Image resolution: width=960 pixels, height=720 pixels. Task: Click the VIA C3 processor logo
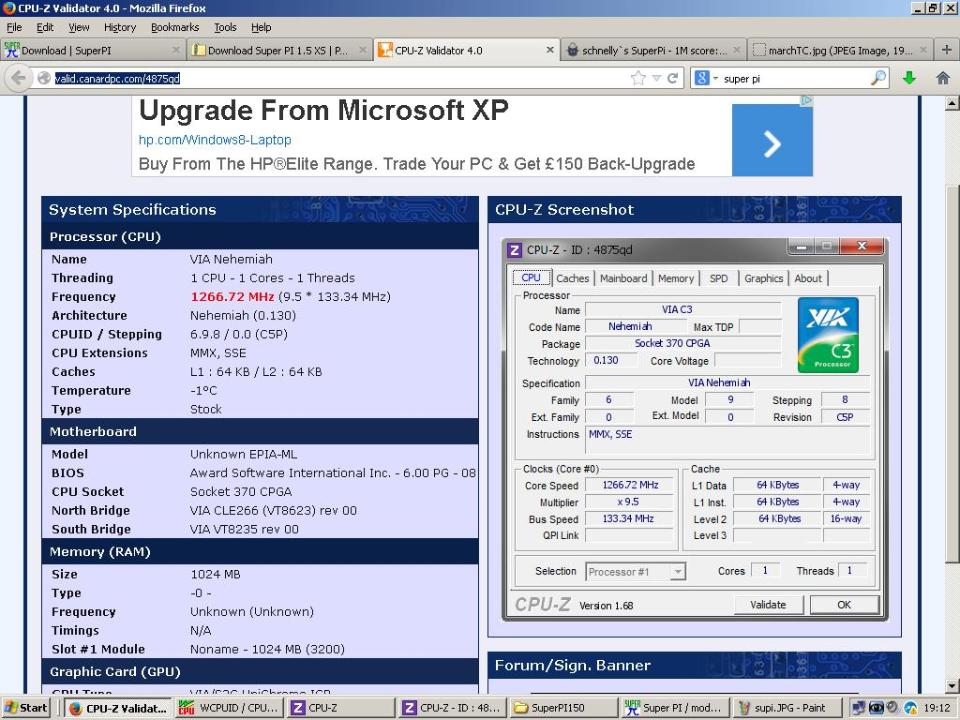pyautogui.click(x=828, y=335)
